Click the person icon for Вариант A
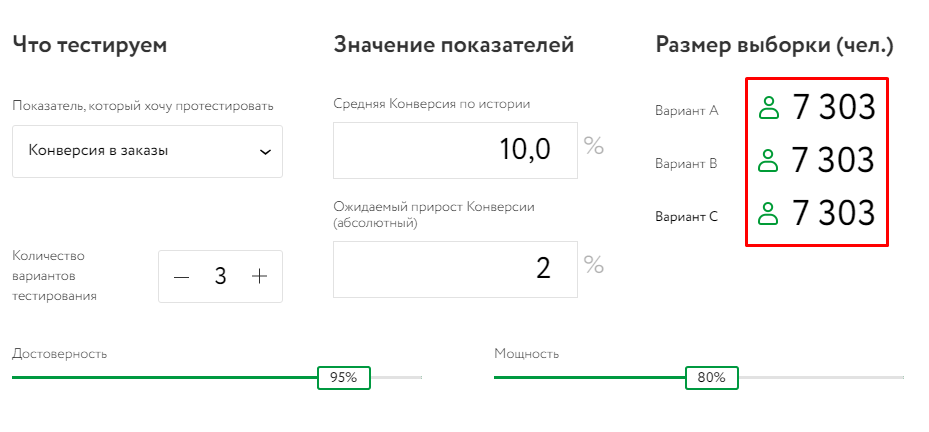The height and width of the screenshot is (432, 929). coord(768,108)
